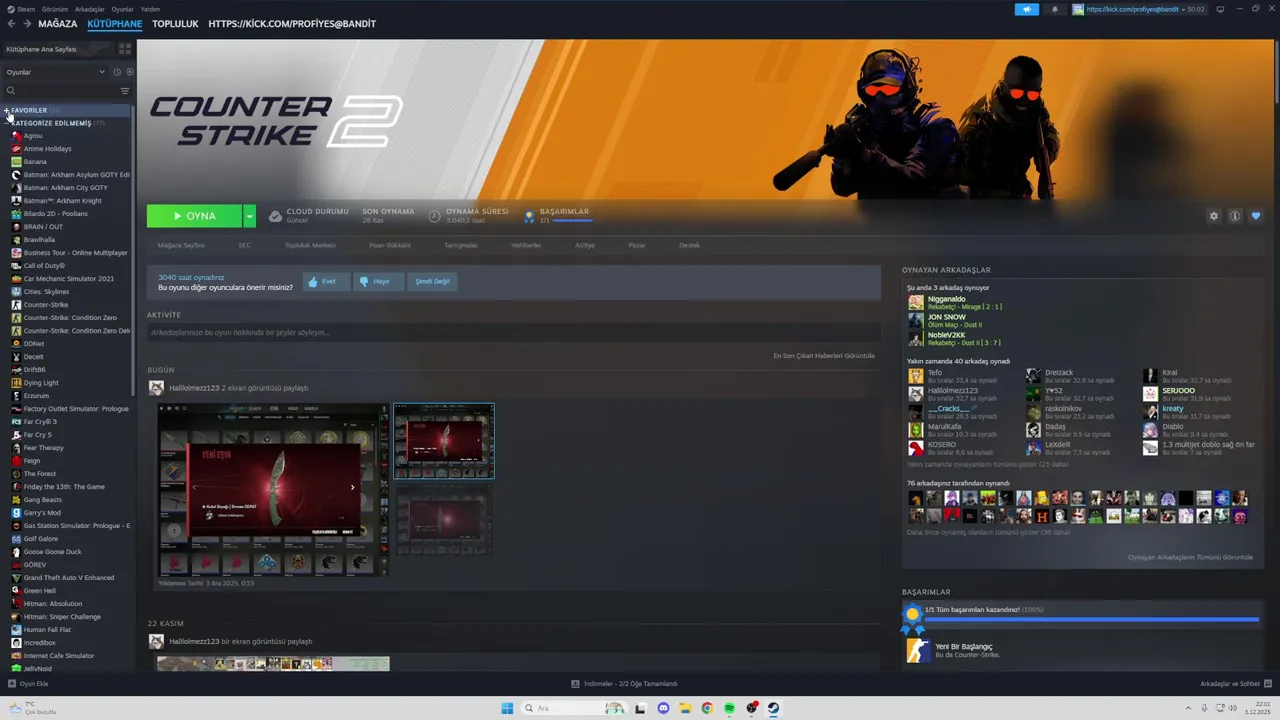
Task: Open the play button dropdown arrow
Action: 249,216
